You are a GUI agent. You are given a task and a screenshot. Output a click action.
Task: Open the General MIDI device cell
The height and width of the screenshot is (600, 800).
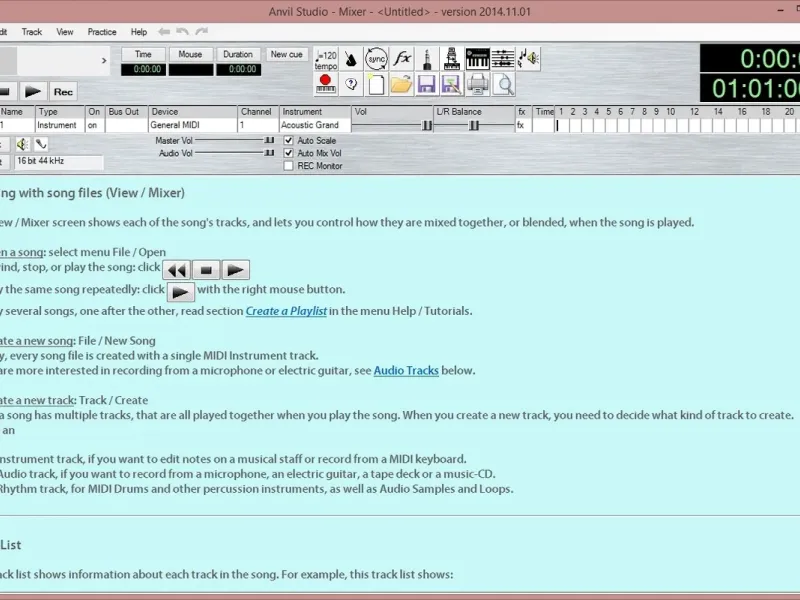tap(192, 126)
